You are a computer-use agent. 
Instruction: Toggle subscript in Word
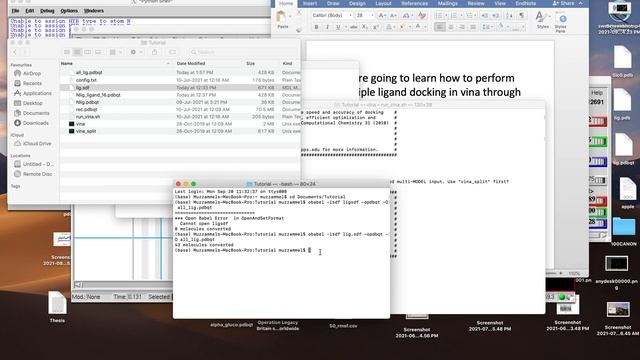[x=365, y=27]
